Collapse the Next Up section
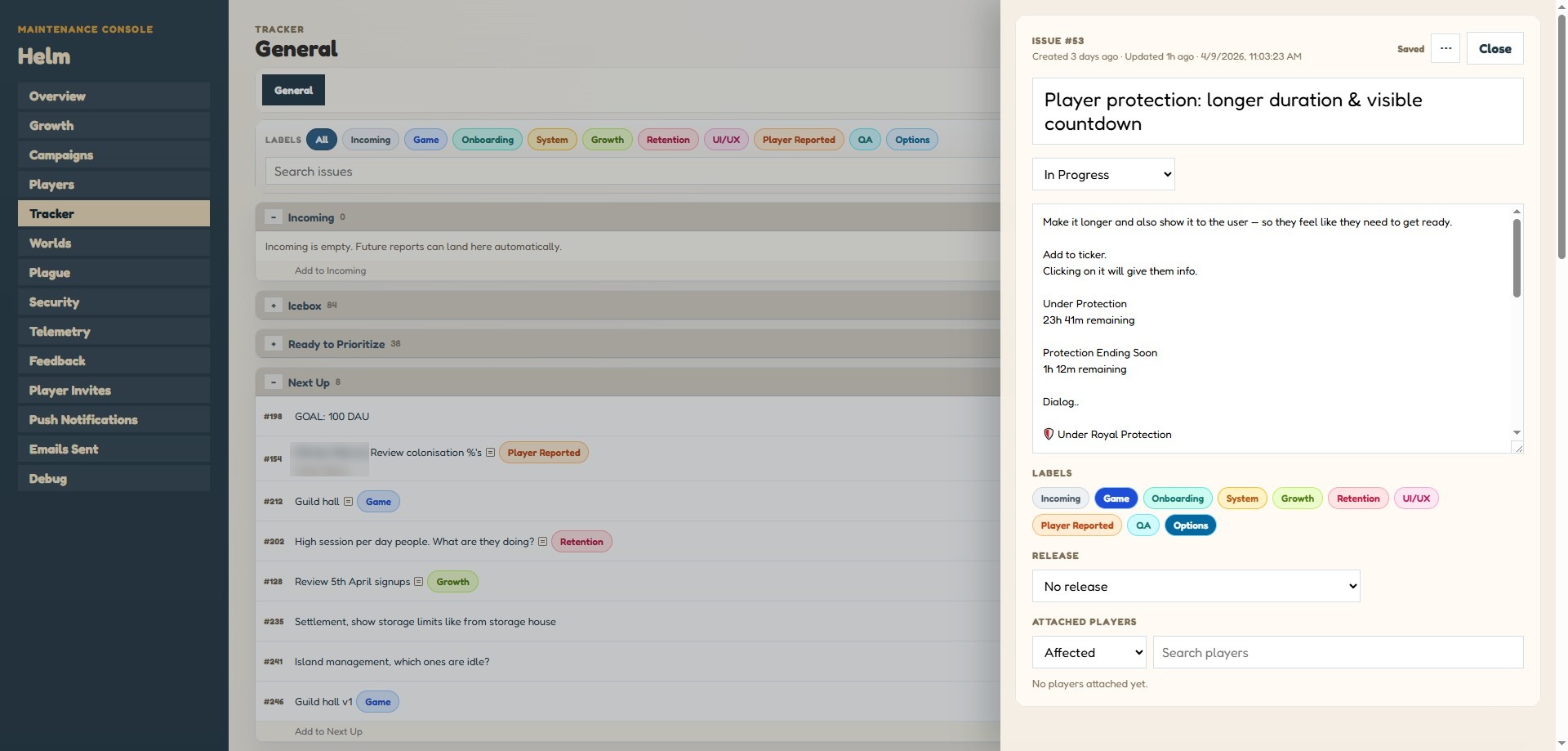 coord(274,382)
